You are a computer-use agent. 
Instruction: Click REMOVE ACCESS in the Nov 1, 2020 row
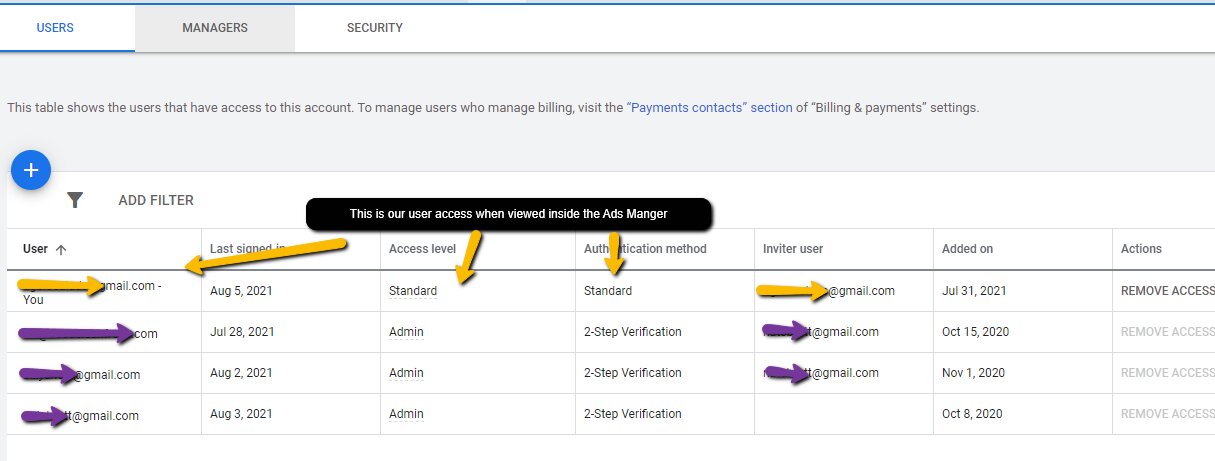pos(1167,373)
